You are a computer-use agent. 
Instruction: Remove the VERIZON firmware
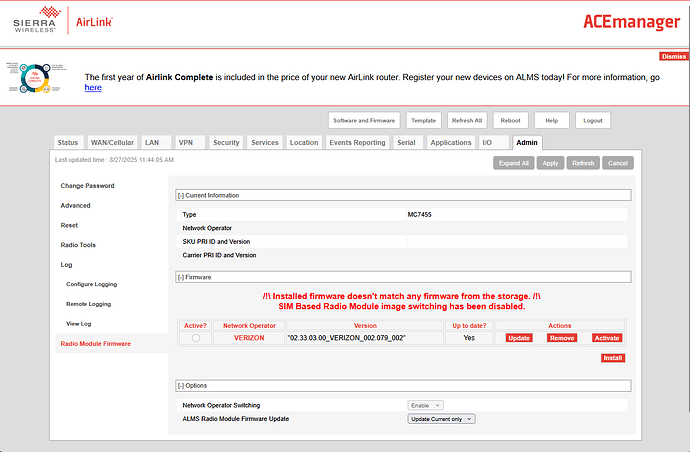pyautogui.click(x=562, y=338)
